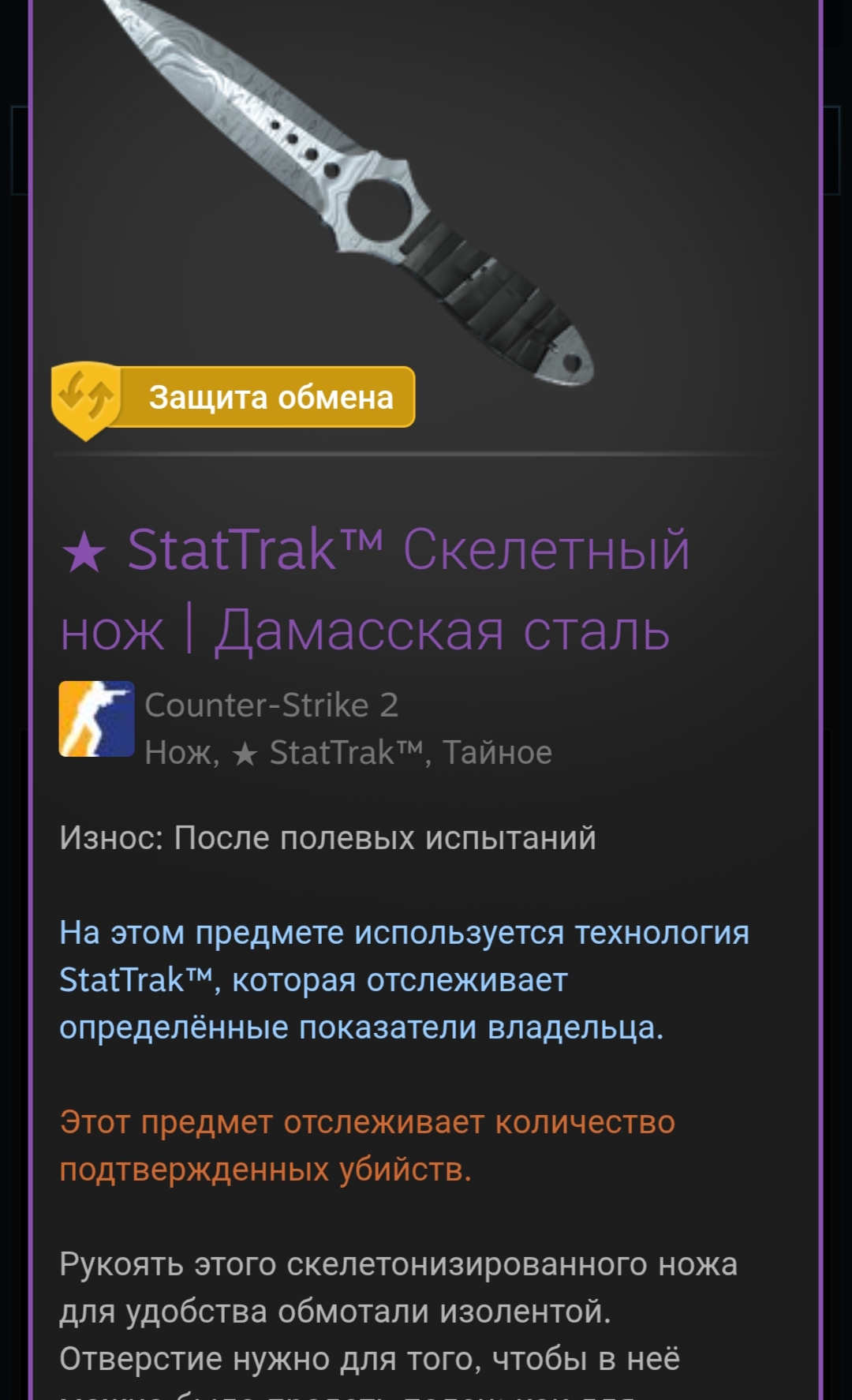Open the 'Защита обмена' badge
The image size is (852, 1400).
pos(234,398)
